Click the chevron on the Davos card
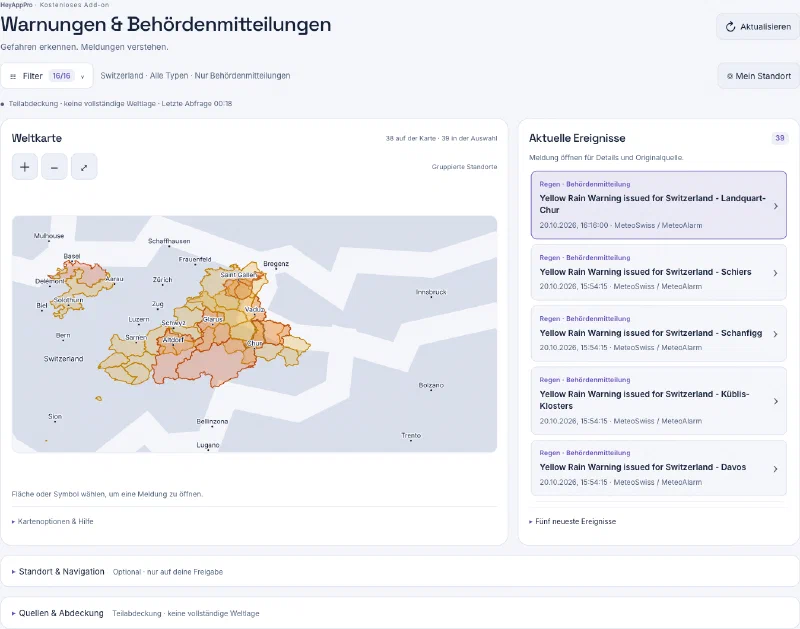800x629 pixels. coord(776,469)
